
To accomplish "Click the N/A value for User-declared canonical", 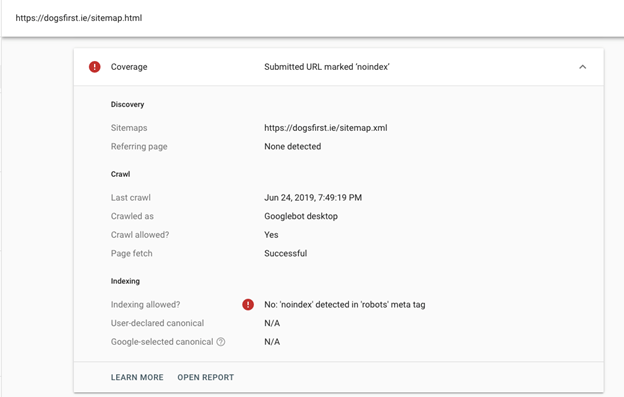I will [272, 323].
